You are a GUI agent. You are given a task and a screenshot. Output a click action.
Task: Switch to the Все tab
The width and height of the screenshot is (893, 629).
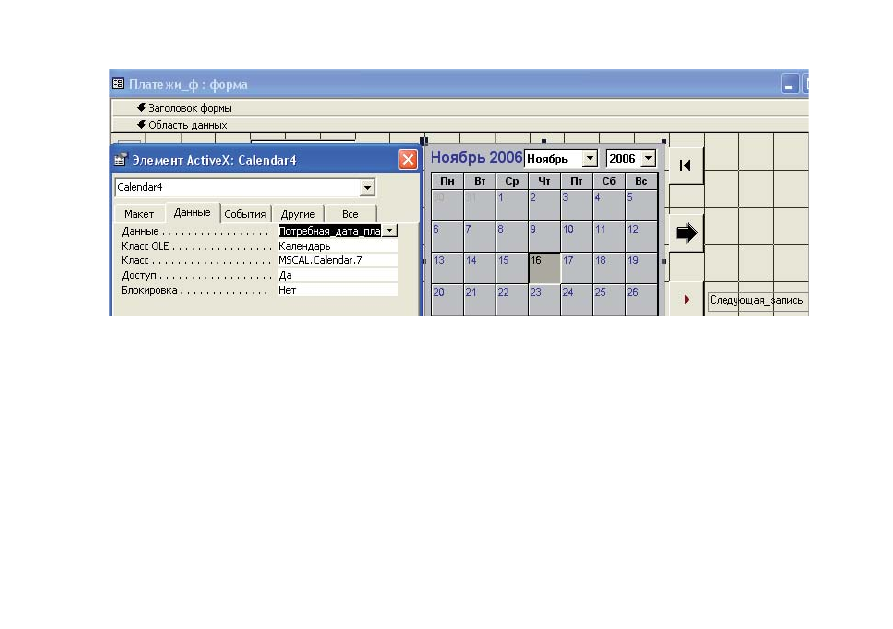350,214
